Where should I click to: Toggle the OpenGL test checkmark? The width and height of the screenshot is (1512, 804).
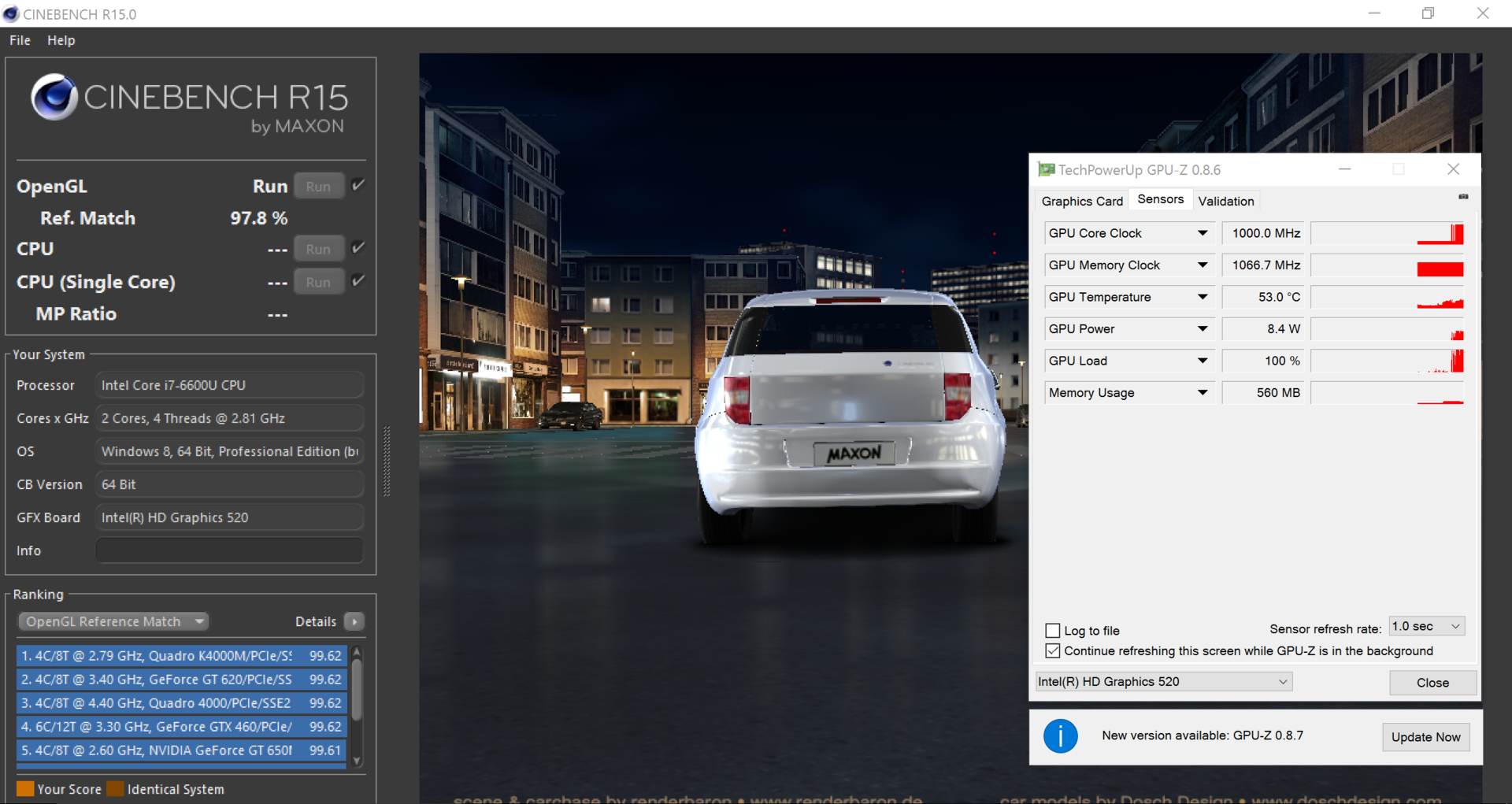358,185
